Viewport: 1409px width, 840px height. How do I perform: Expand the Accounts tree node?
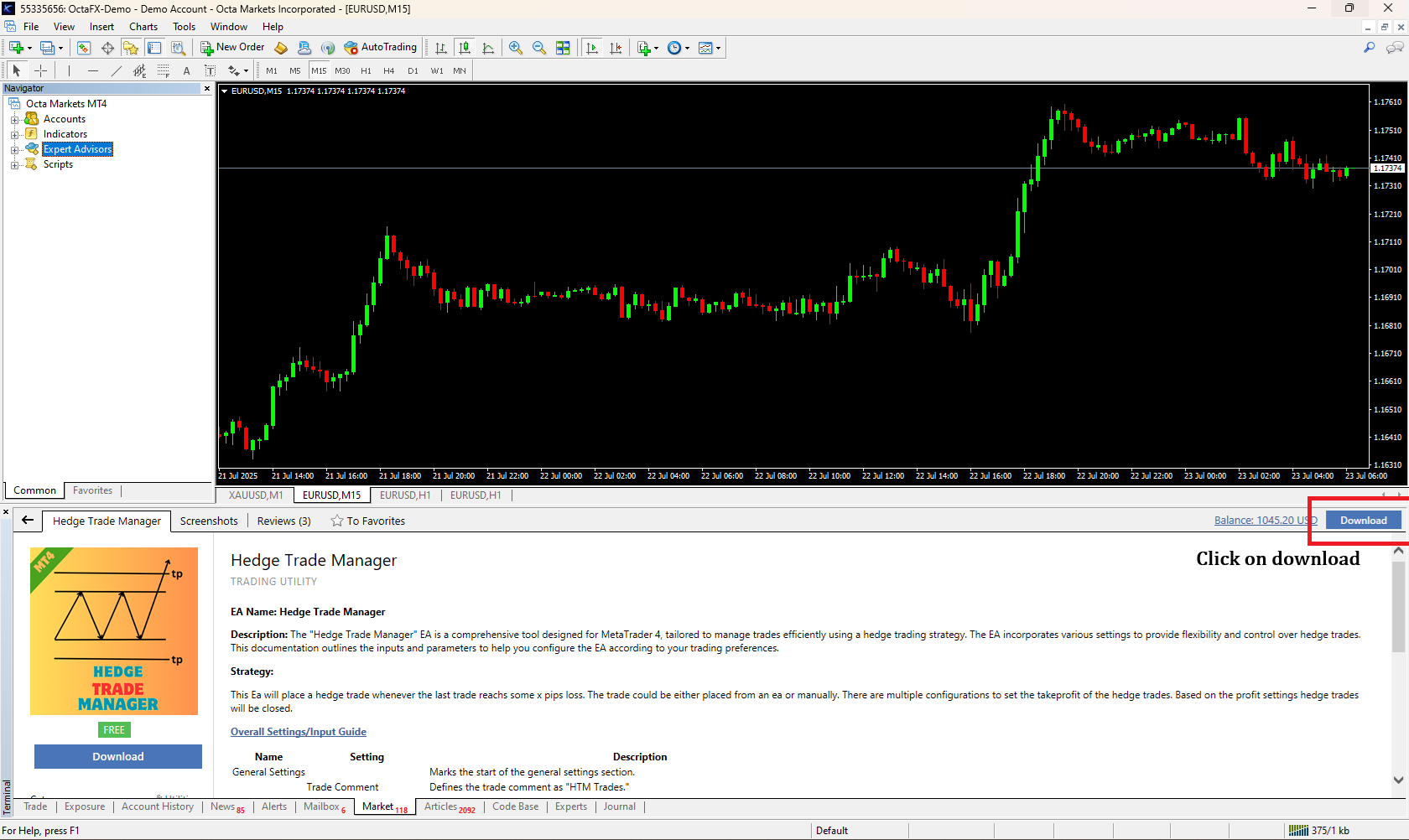tap(14, 120)
